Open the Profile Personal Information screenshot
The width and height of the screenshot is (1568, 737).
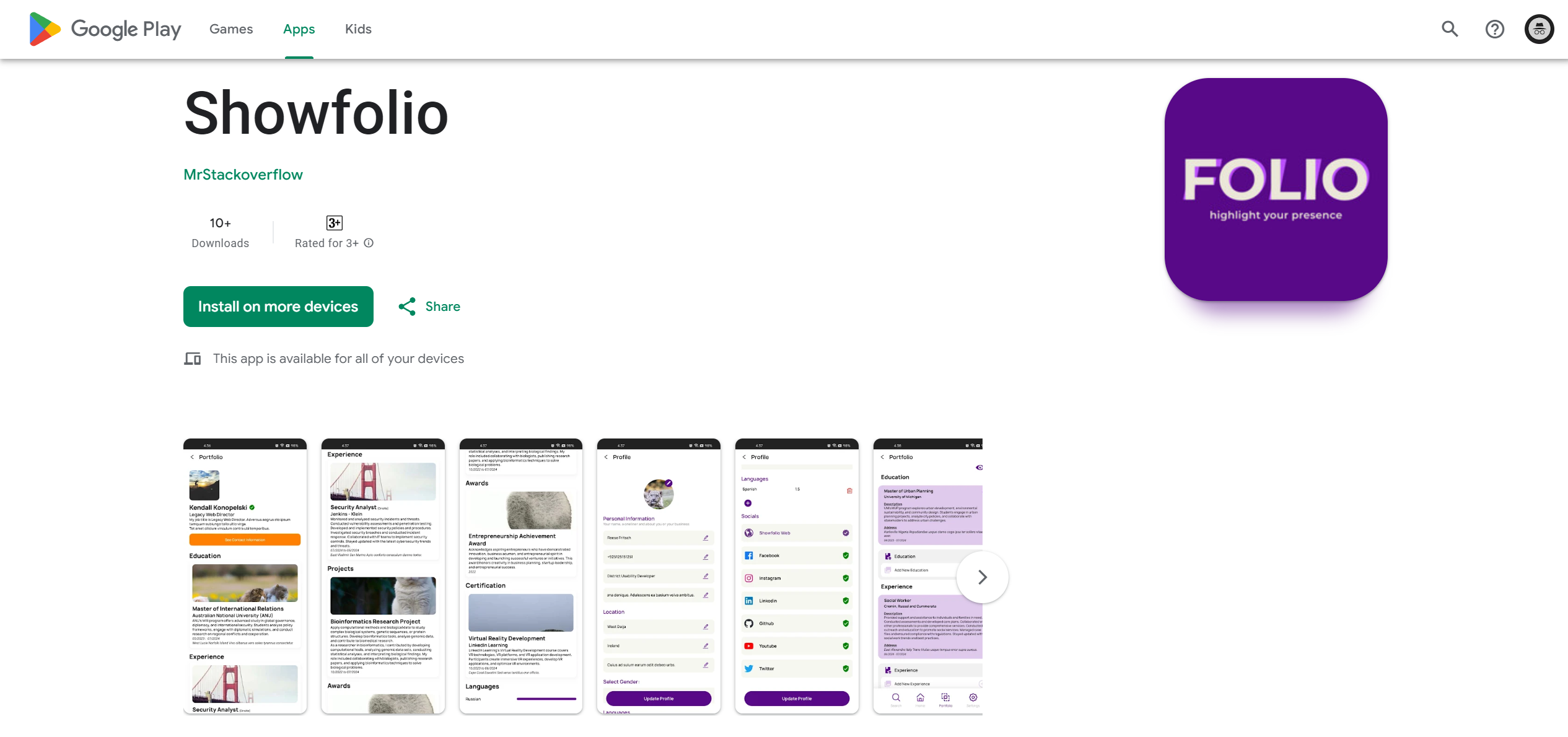pos(659,576)
